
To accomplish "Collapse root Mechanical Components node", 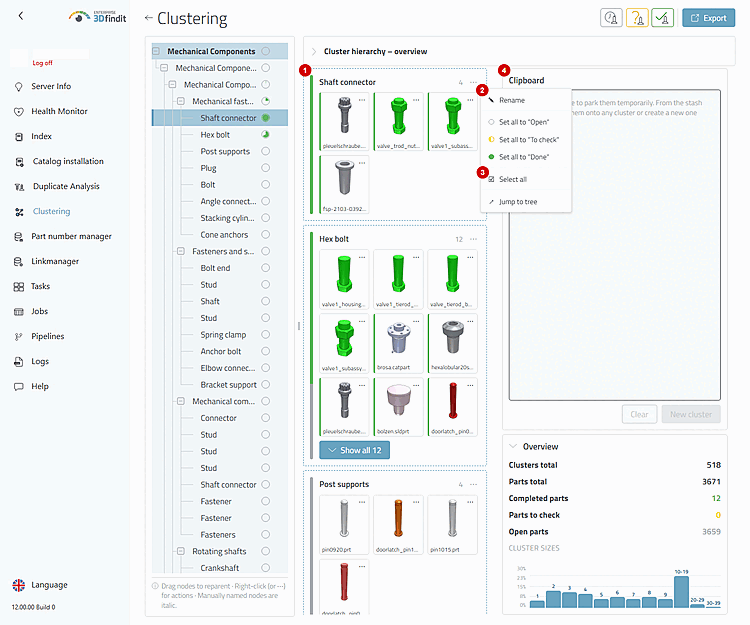I will [156, 51].
